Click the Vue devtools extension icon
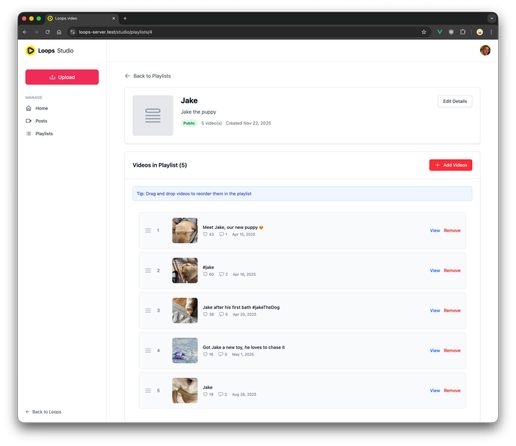 click(x=440, y=32)
